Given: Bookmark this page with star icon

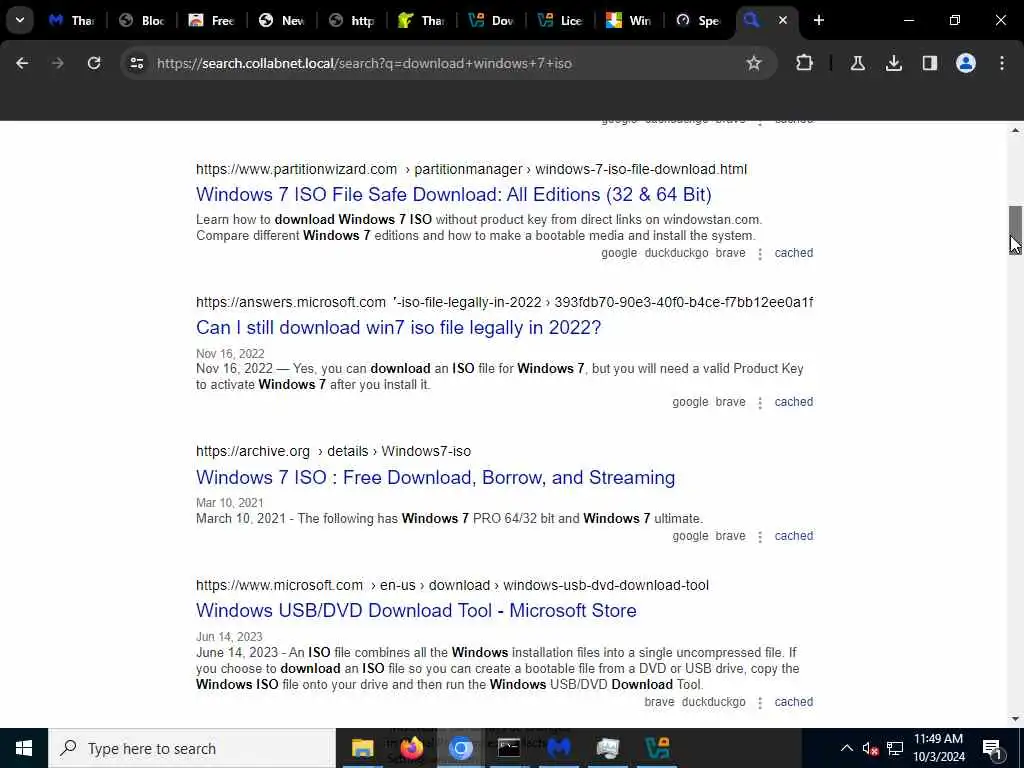Looking at the screenshot, I should point(754,63).
